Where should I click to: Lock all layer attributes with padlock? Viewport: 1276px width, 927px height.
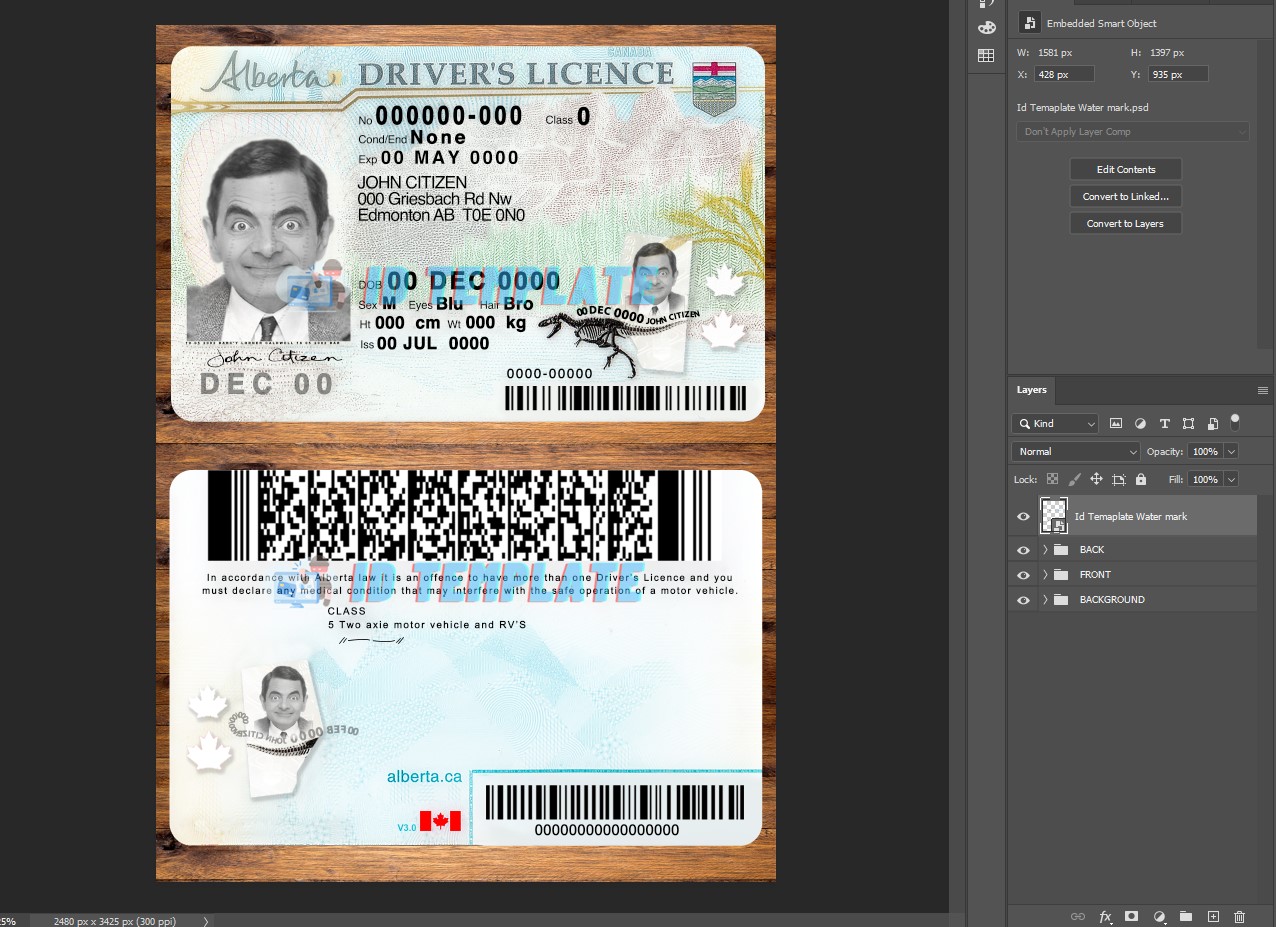click(1141, 479)
